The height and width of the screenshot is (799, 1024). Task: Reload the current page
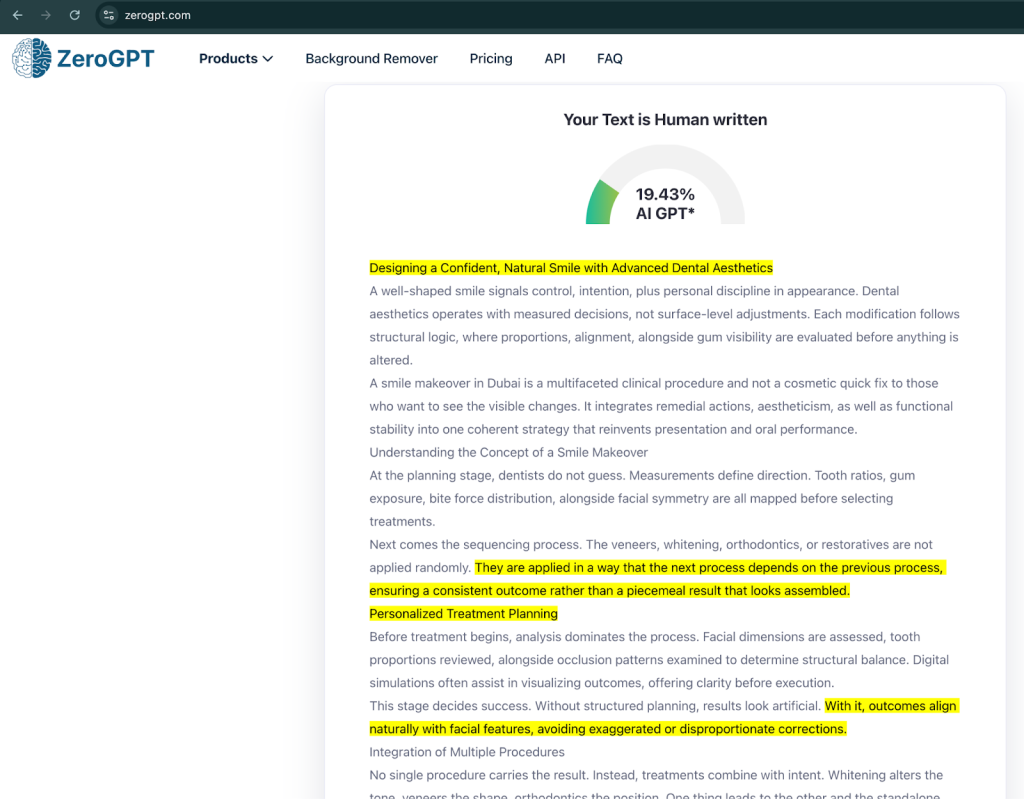click(x=75, y=15)
